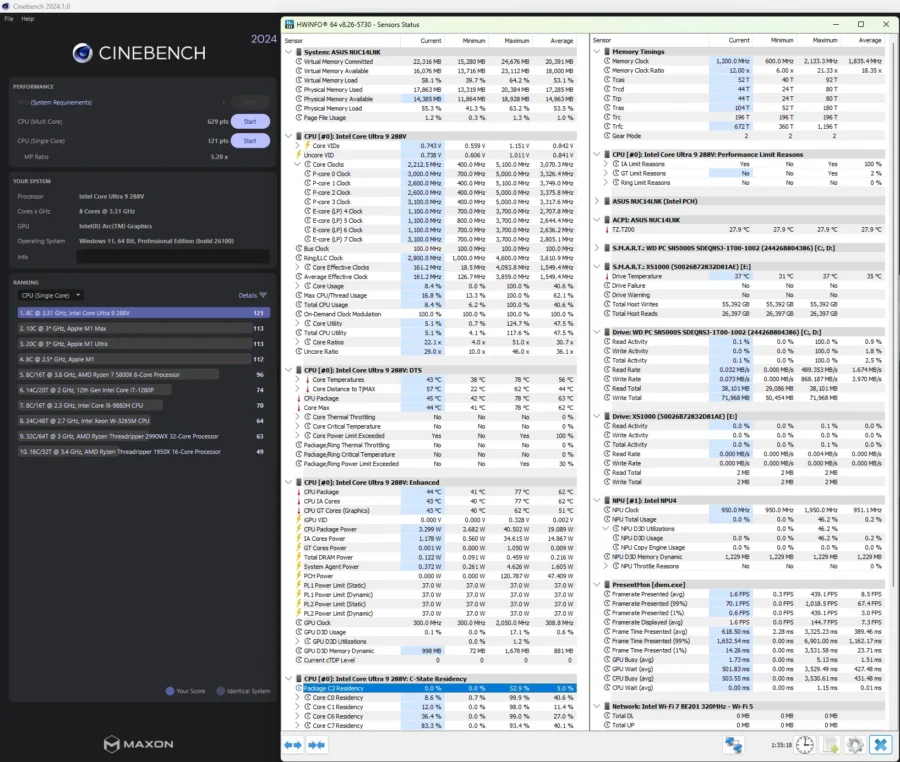Click the Details link in Ranking
This screenshot has height=762, width=900.
pyautogui.click(x=247, y=296)
